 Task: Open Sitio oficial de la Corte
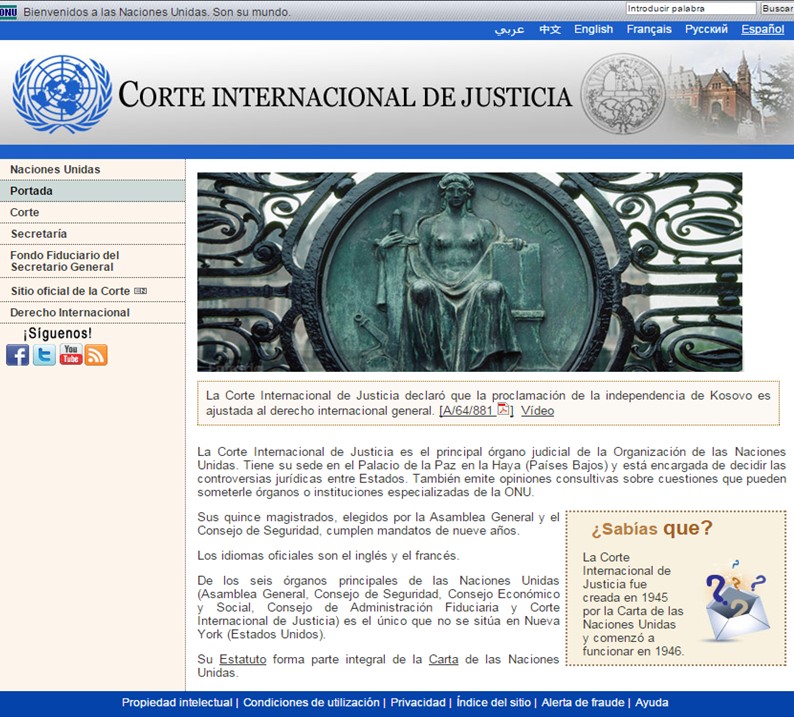pyautogui.click(x=70, y=291)
